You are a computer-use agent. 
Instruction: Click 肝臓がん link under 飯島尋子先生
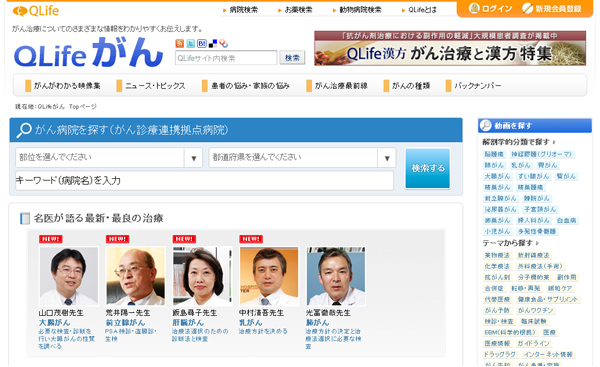click(x=188, y=323)
